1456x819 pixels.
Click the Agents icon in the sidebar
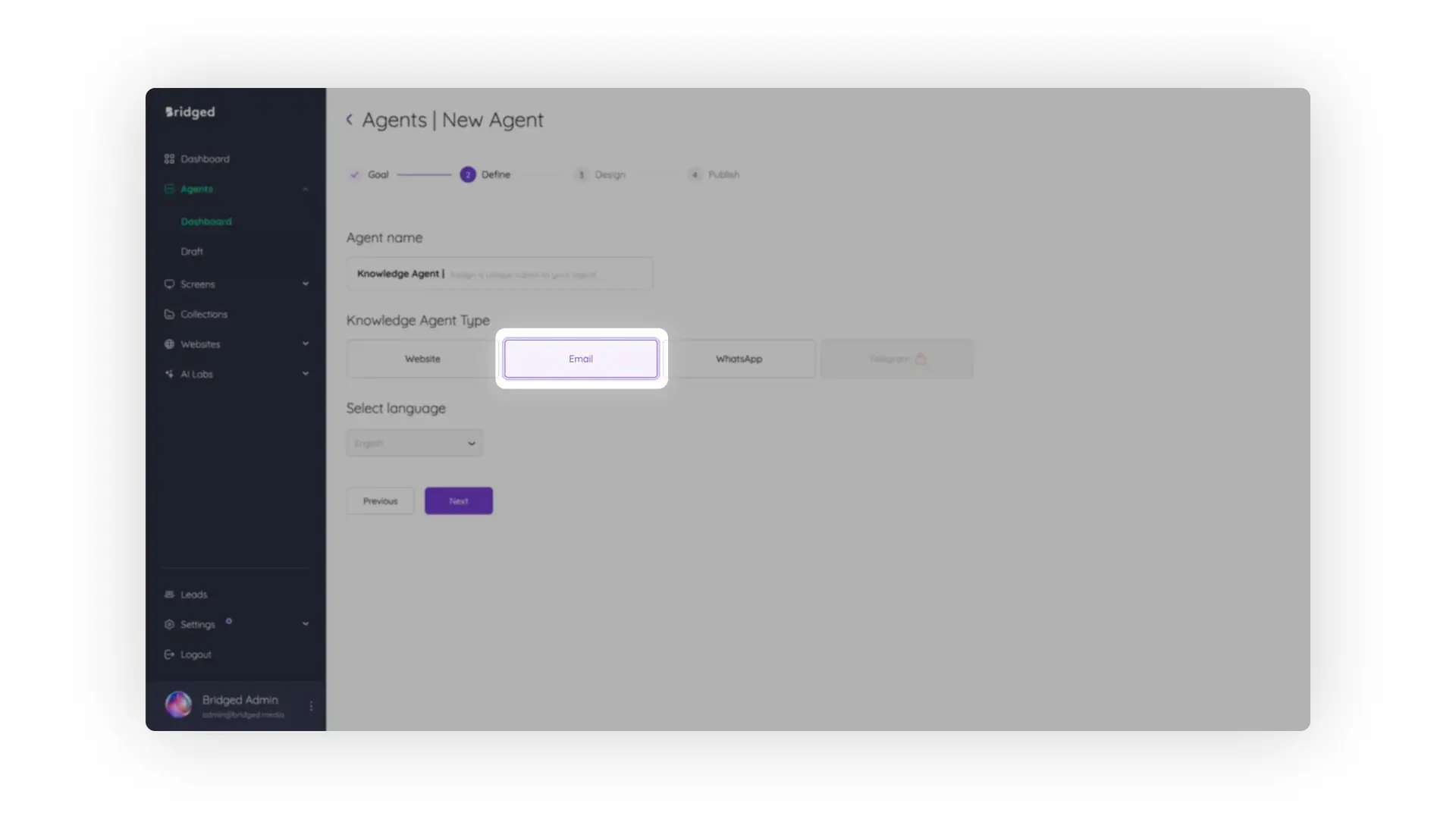click(169, 189)
